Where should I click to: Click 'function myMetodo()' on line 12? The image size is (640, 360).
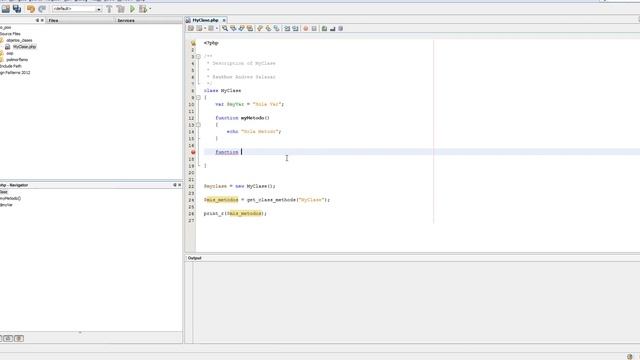242,118
